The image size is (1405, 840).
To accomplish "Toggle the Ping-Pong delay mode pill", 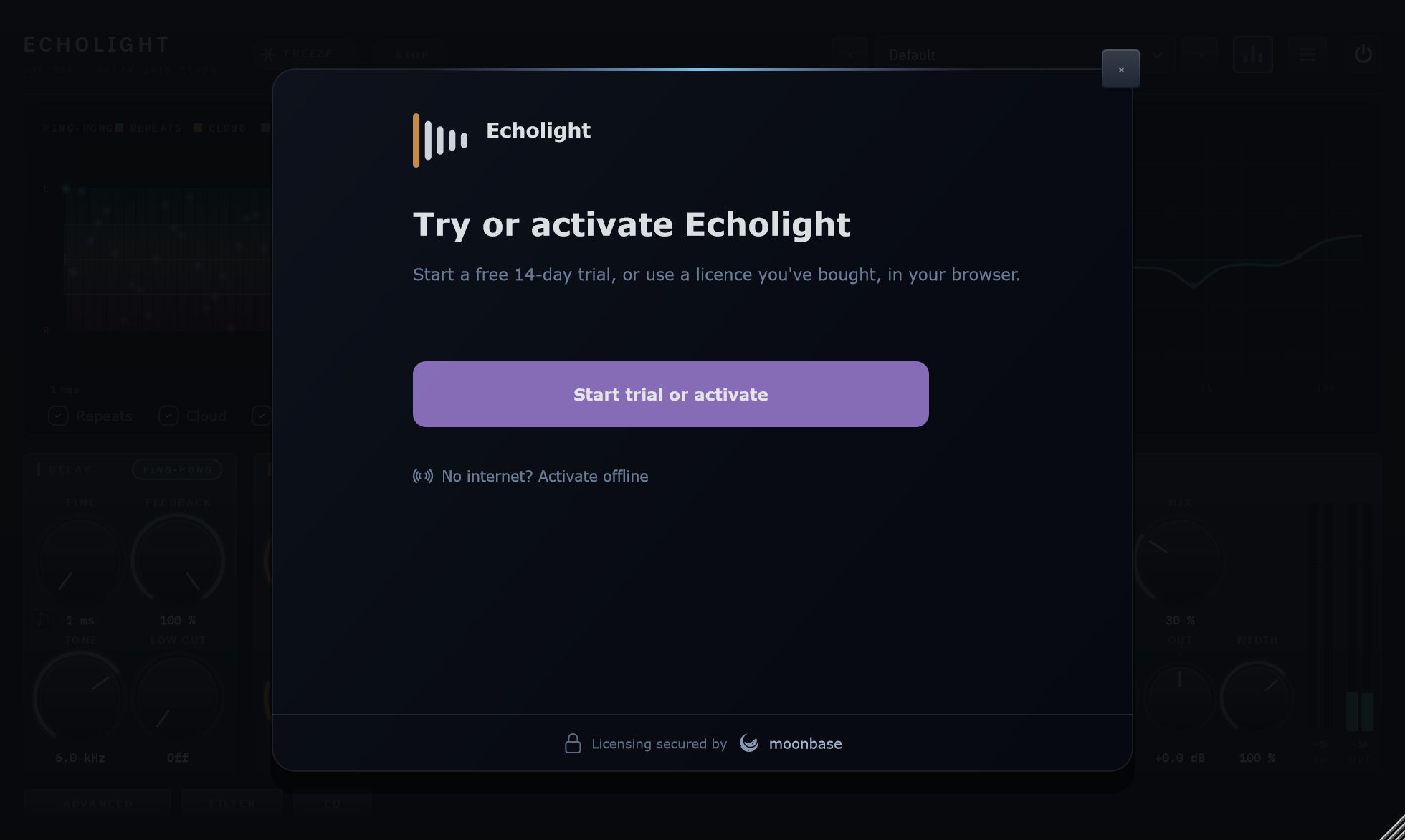I will [177, 469].
